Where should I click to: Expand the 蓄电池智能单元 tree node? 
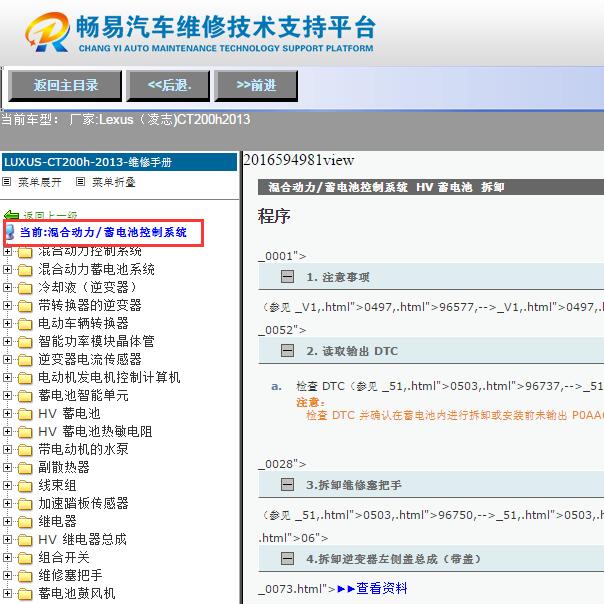[7, 395]
